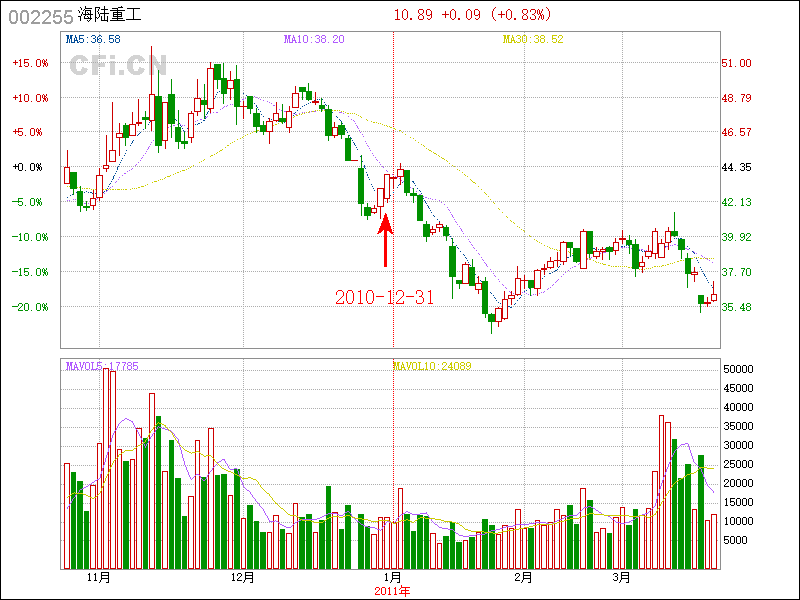The height and width of the screenshot is (600, 800).
Task: Click the stock code 002255
Action: 39,16
